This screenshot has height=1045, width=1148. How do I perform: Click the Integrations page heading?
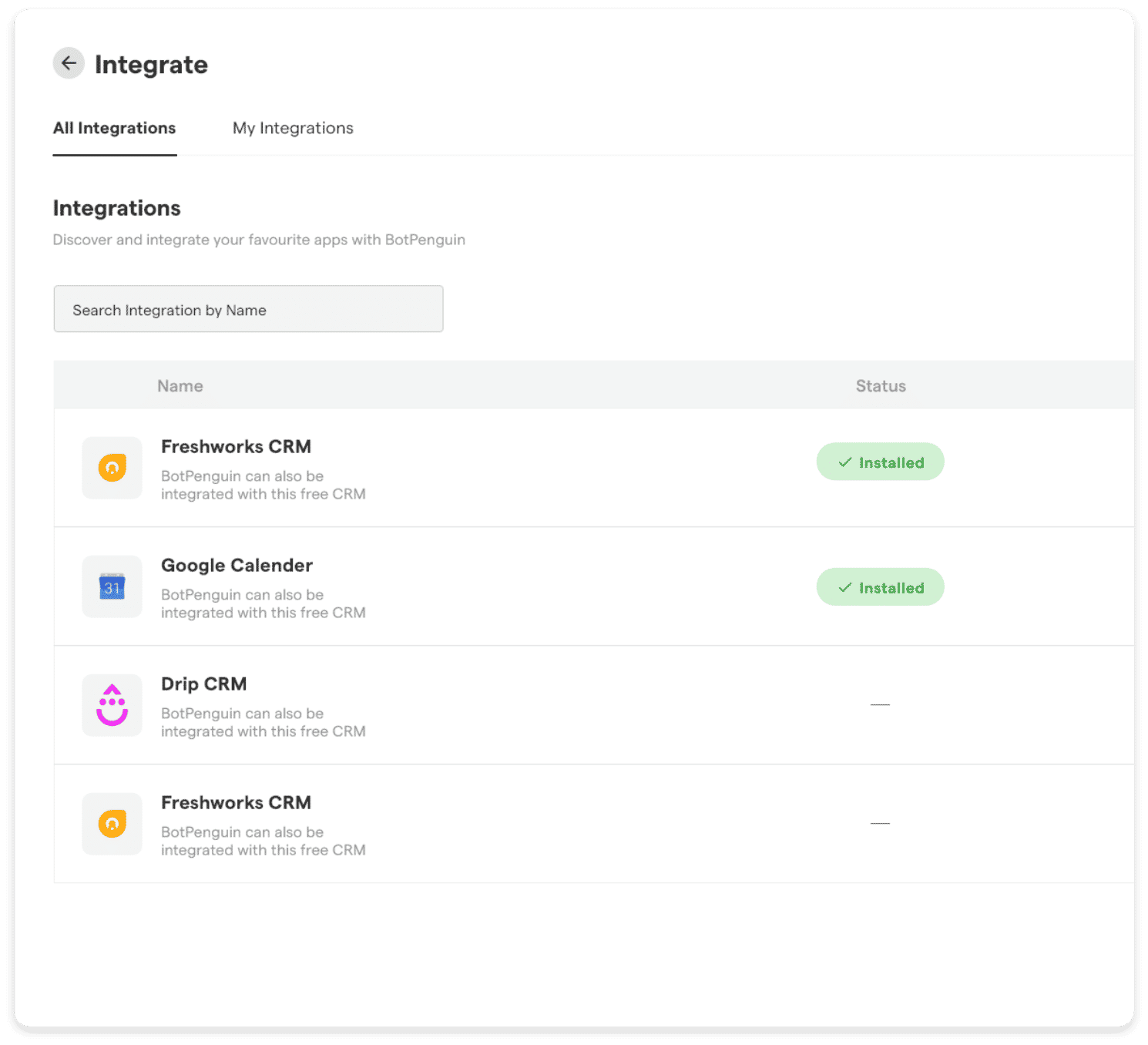[x=116, y=208]
